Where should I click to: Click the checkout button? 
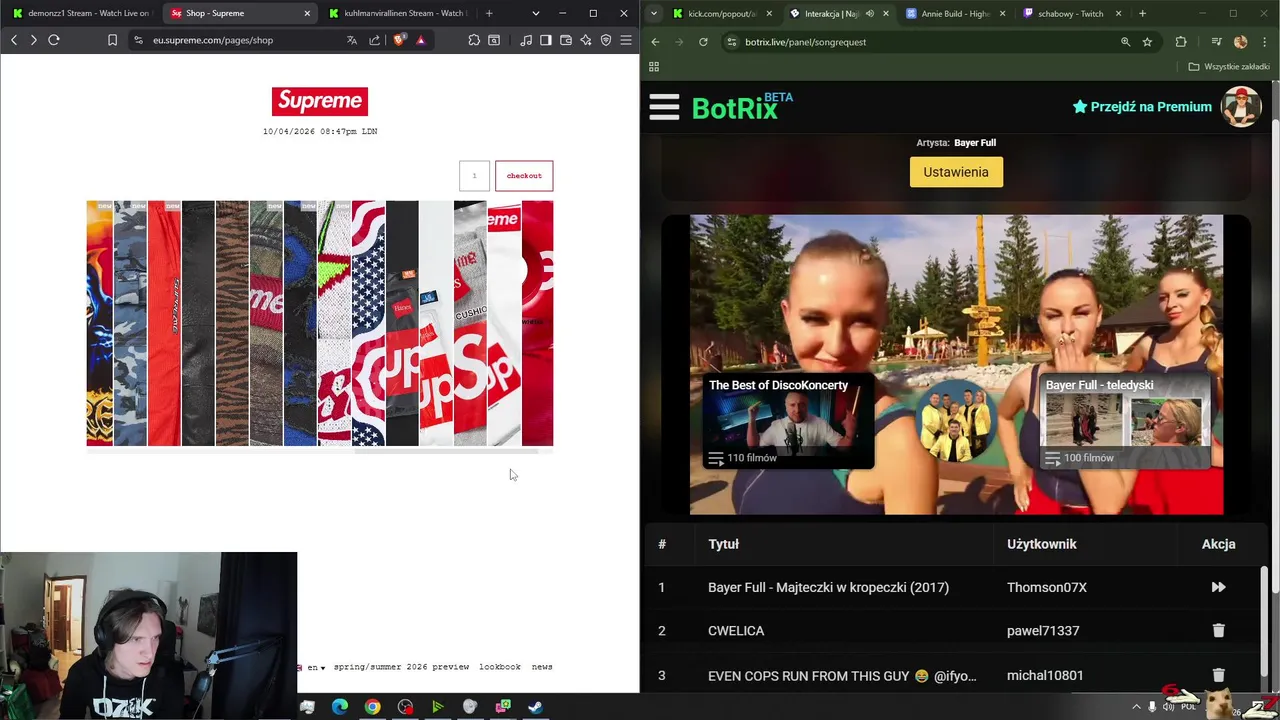click(x=524, y=176)
